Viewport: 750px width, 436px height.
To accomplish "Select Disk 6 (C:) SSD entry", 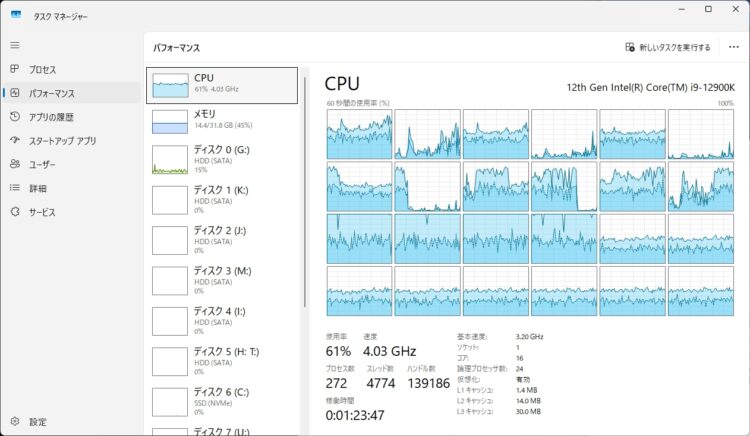I will pyautogui.click(x=222, y=400).
